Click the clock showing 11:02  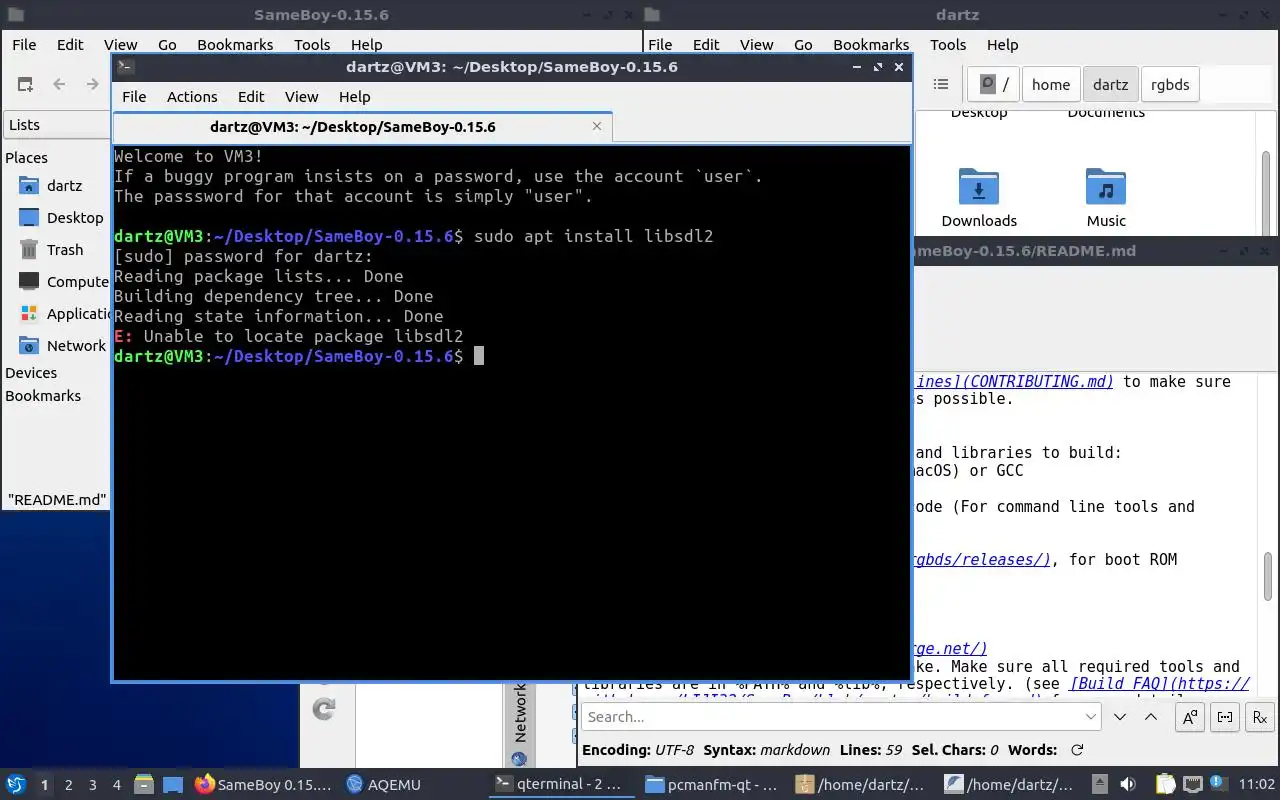1257,785
